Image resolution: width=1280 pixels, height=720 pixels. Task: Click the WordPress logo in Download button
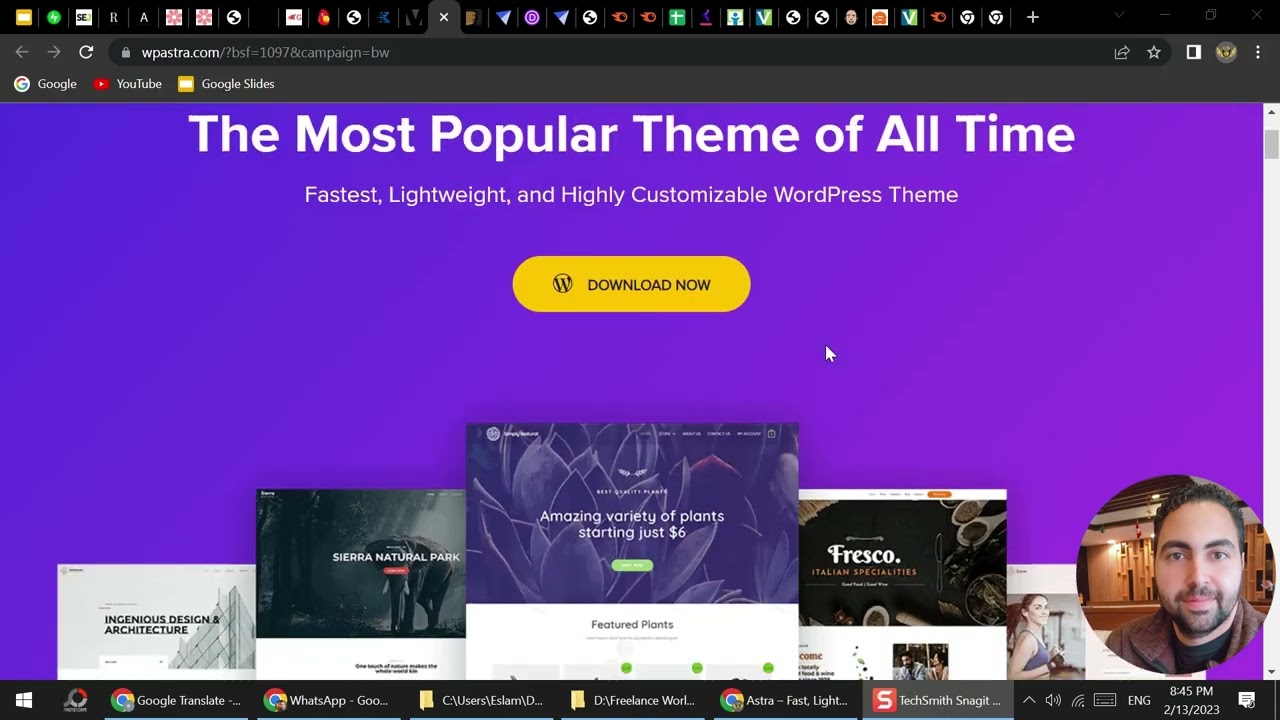pyautogui.click(x=563, y=284)
